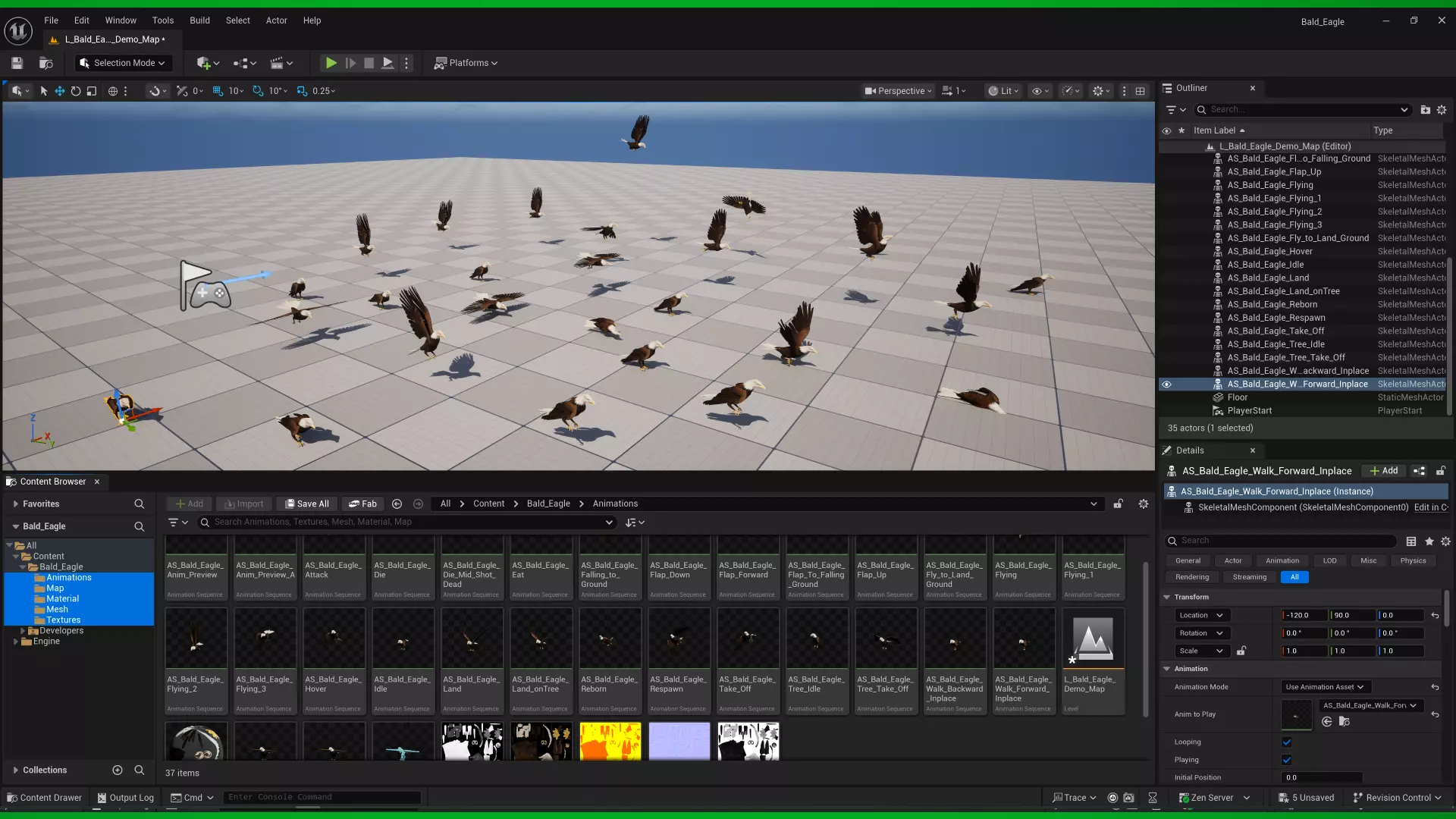The image size is (1456, 819).
Task: Hide the selected Walk Forward Inplace actor
Action: coord(1166,384)
